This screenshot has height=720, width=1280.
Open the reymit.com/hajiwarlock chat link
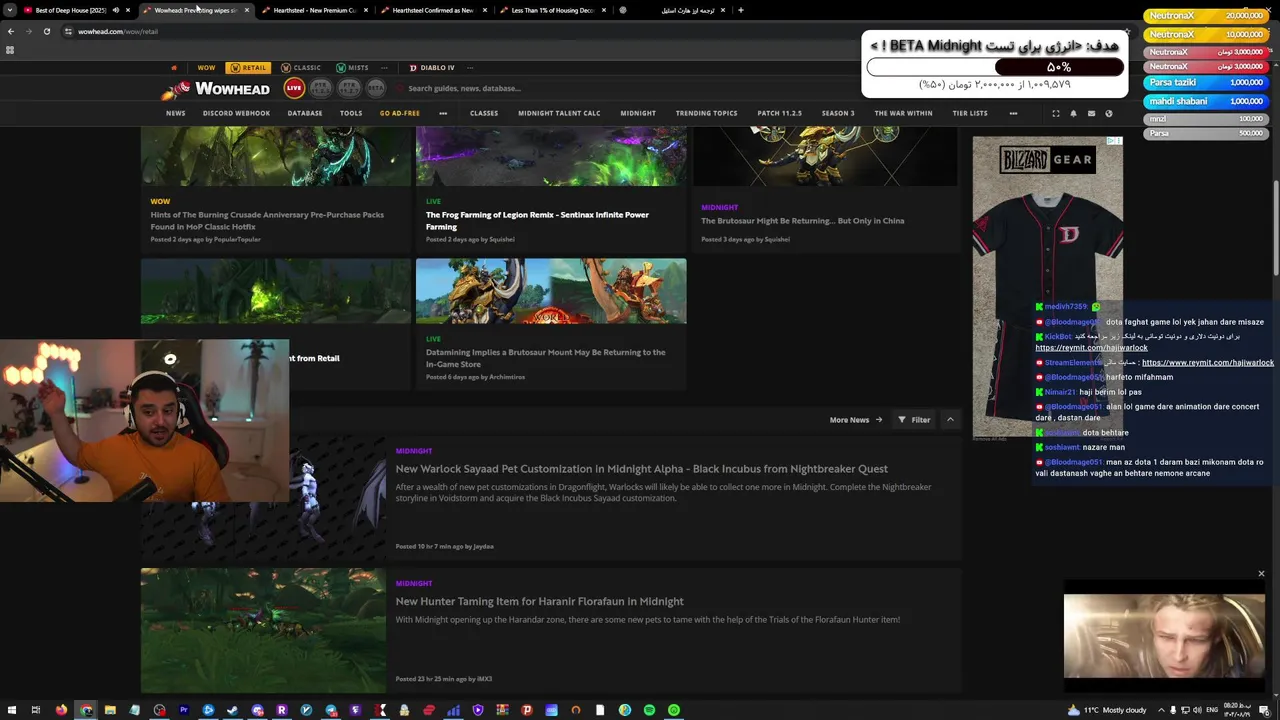(1091, 348)
